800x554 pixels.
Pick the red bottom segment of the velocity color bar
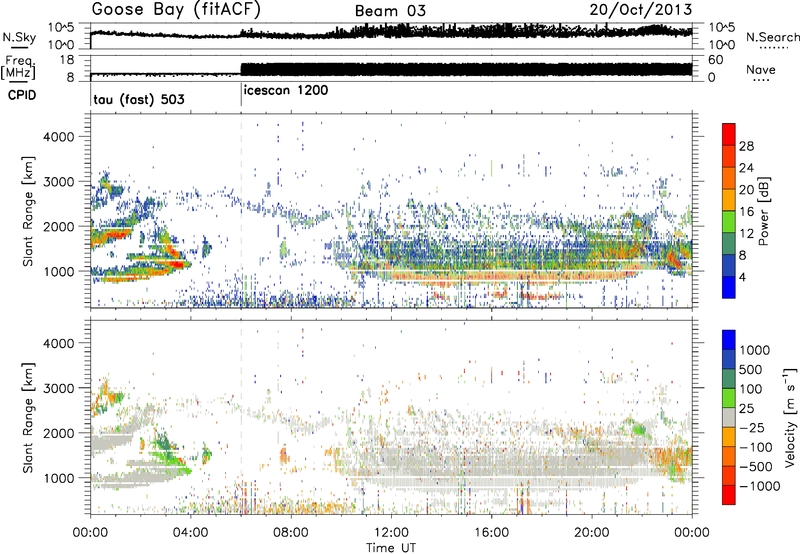coord(729,494)
